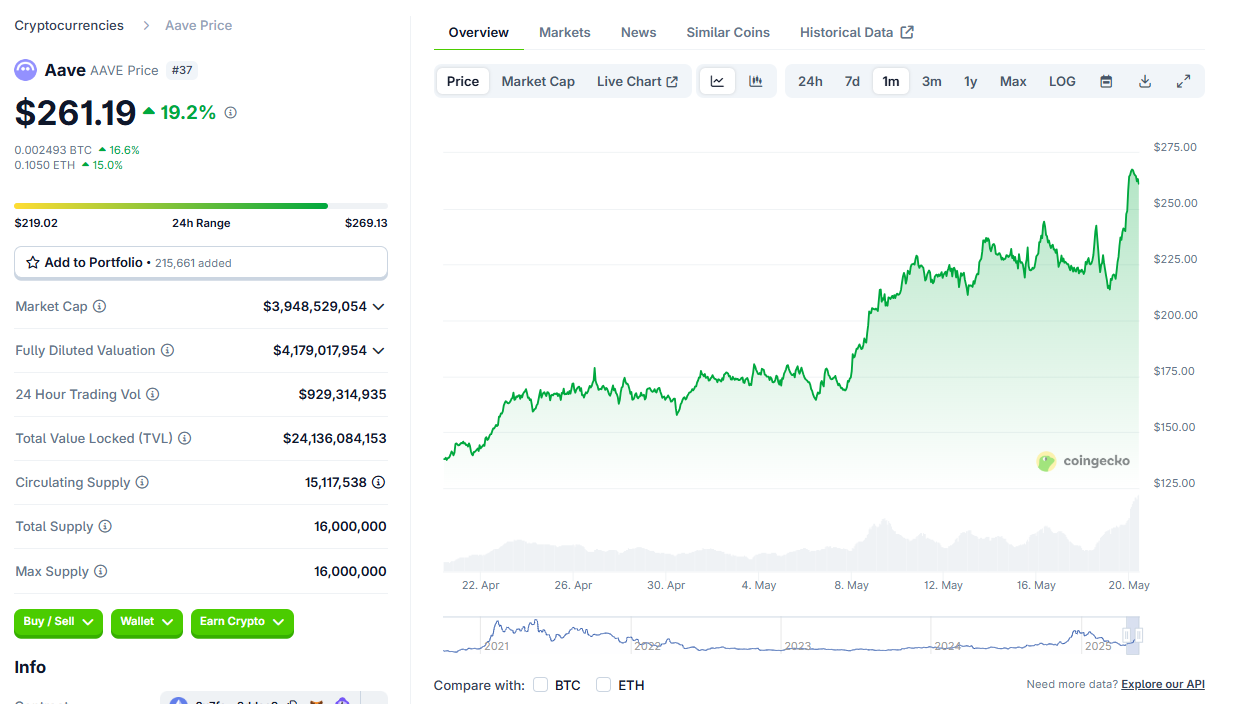Image resolution: width=1252 pixels, height=704 pixels.
Task: Open the Wallet dropdown
Action: point(147,622)
